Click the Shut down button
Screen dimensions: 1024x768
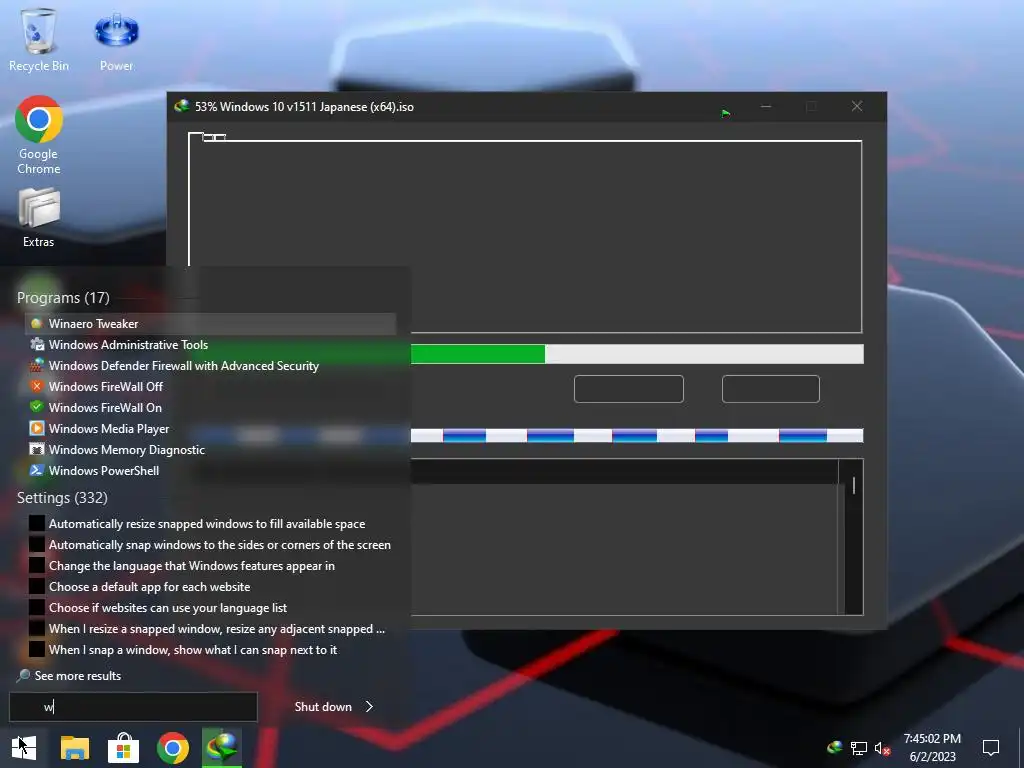coord(323,707)
